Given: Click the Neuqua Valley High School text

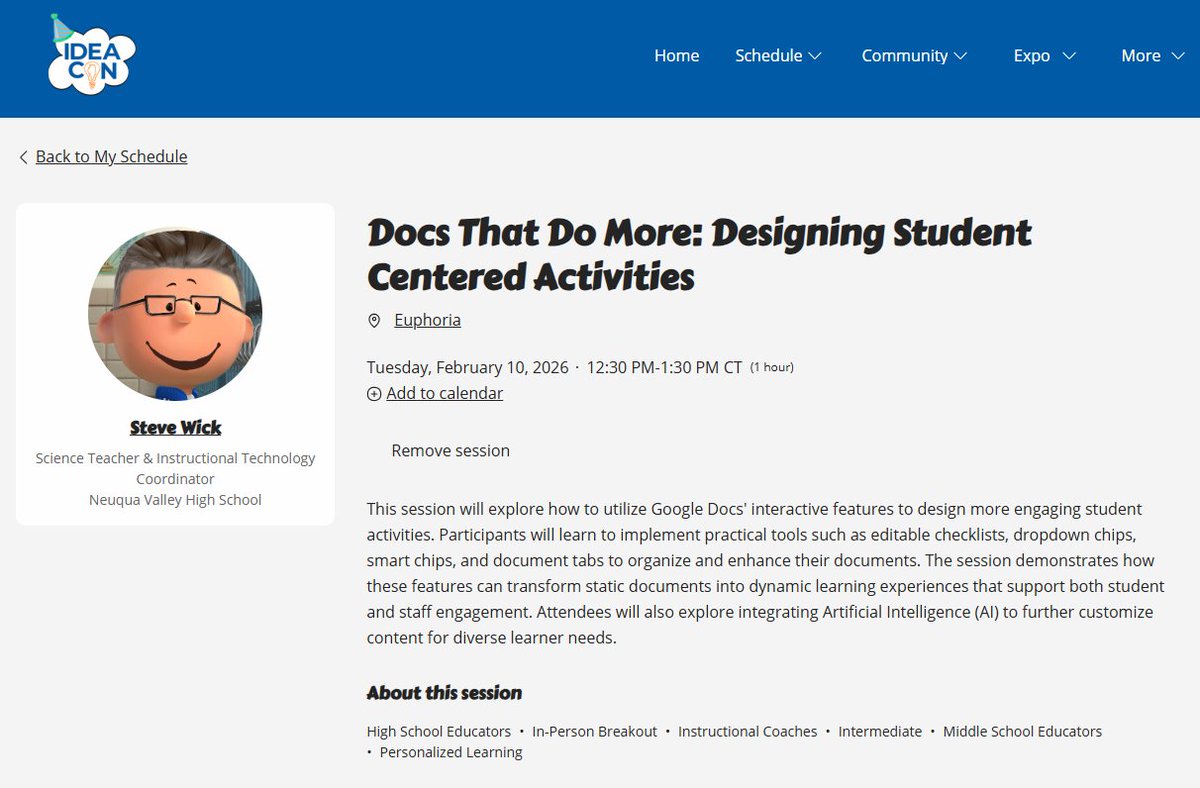Looking at the screenshot, I should 175,500.
